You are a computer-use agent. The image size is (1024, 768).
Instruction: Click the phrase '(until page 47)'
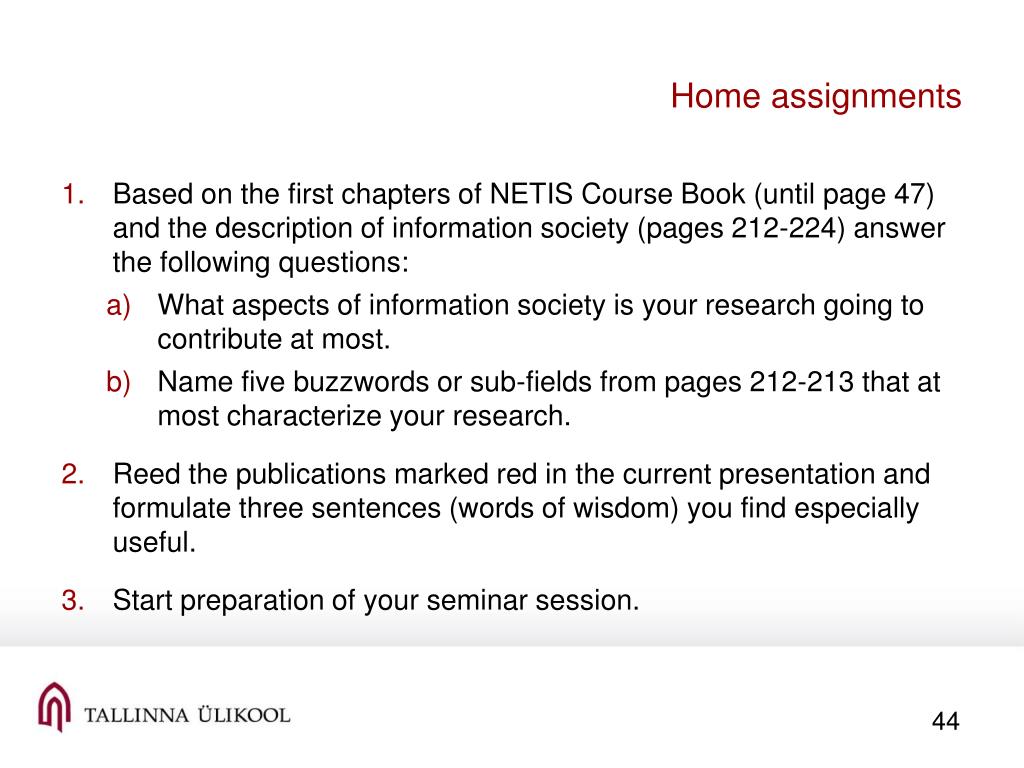844,195
